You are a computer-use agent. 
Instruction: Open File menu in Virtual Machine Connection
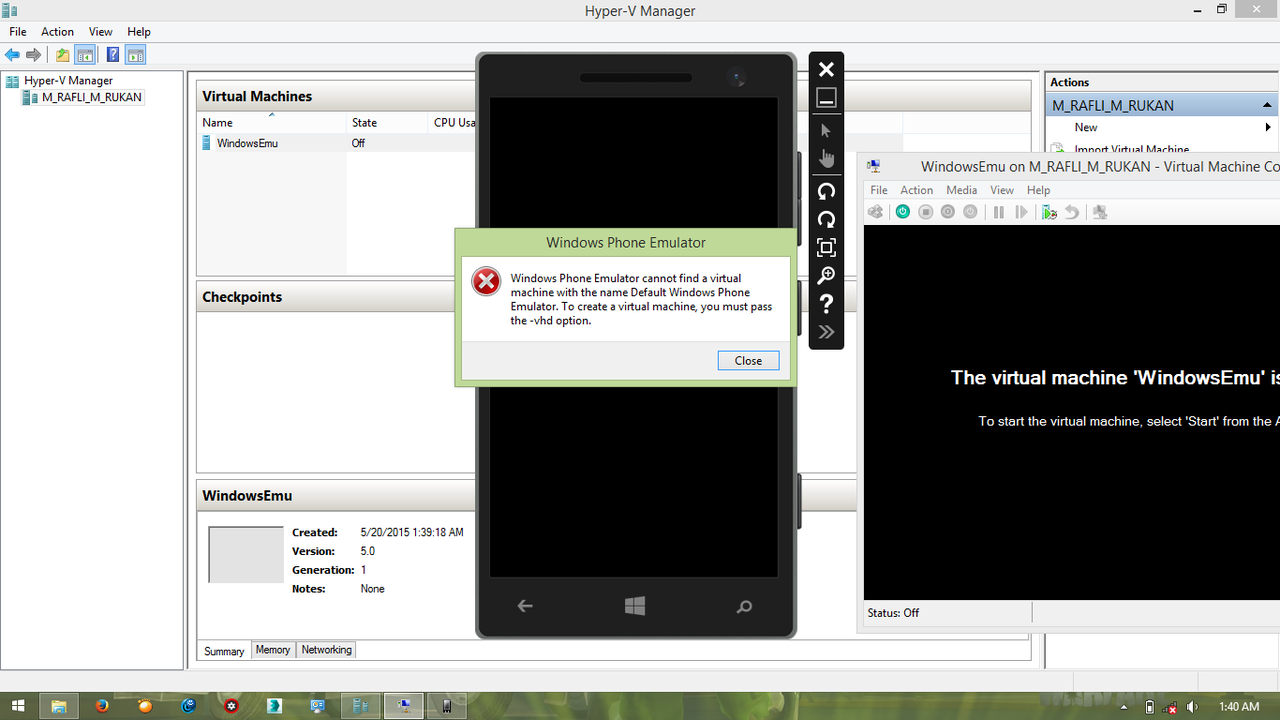click(x=879, y=190)
